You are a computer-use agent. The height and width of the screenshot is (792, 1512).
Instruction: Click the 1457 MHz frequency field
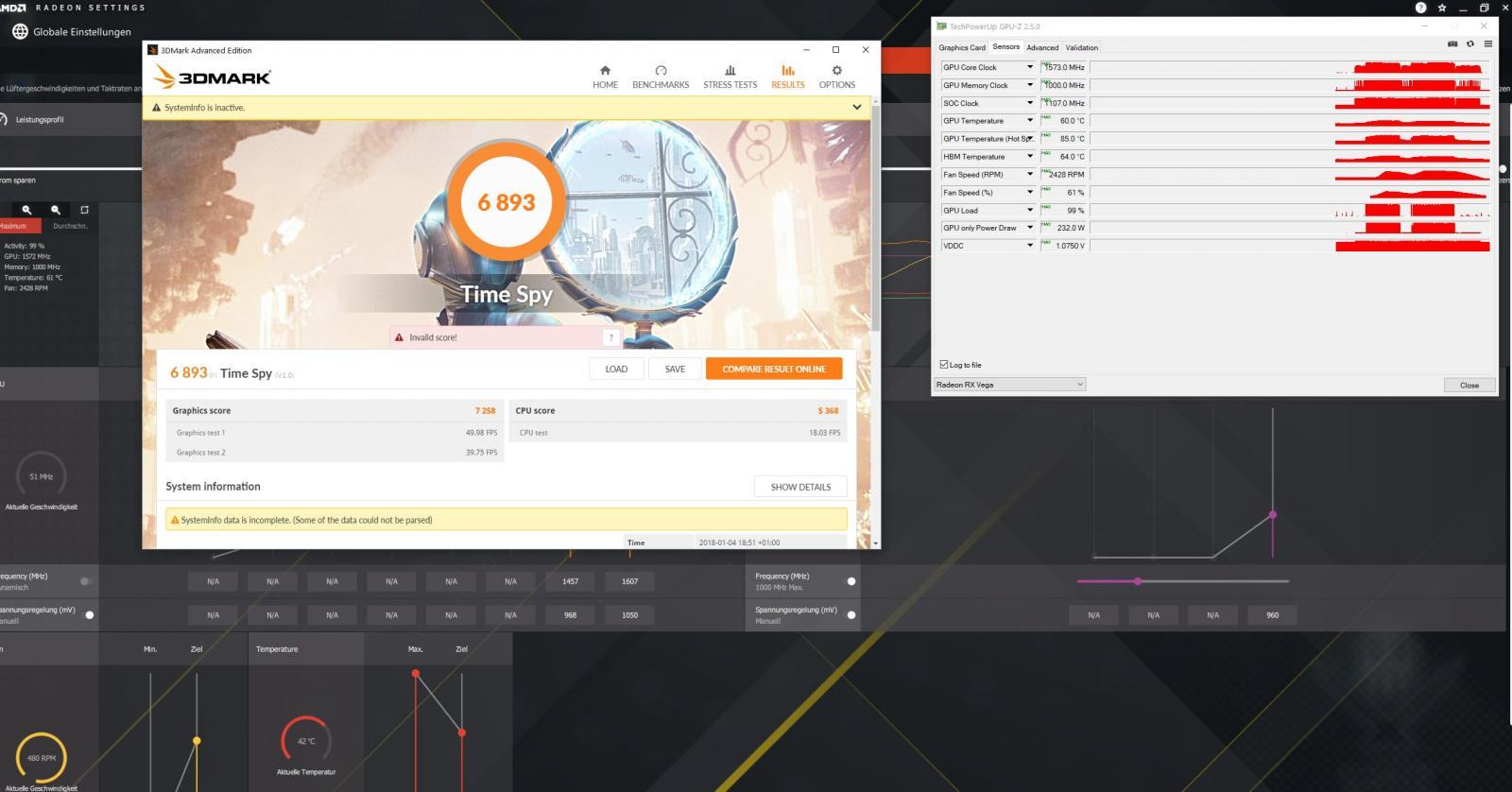[571, 581]
